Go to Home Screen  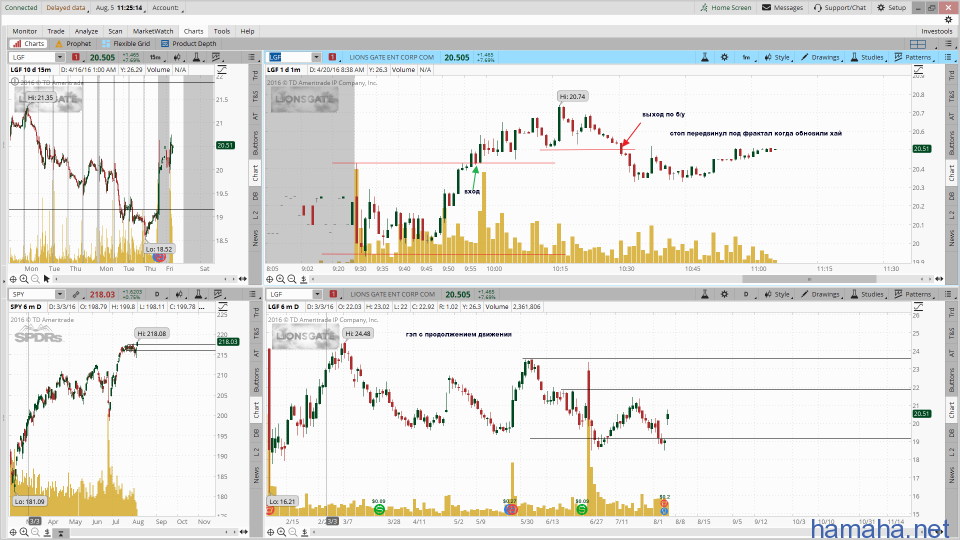[726, 7]
